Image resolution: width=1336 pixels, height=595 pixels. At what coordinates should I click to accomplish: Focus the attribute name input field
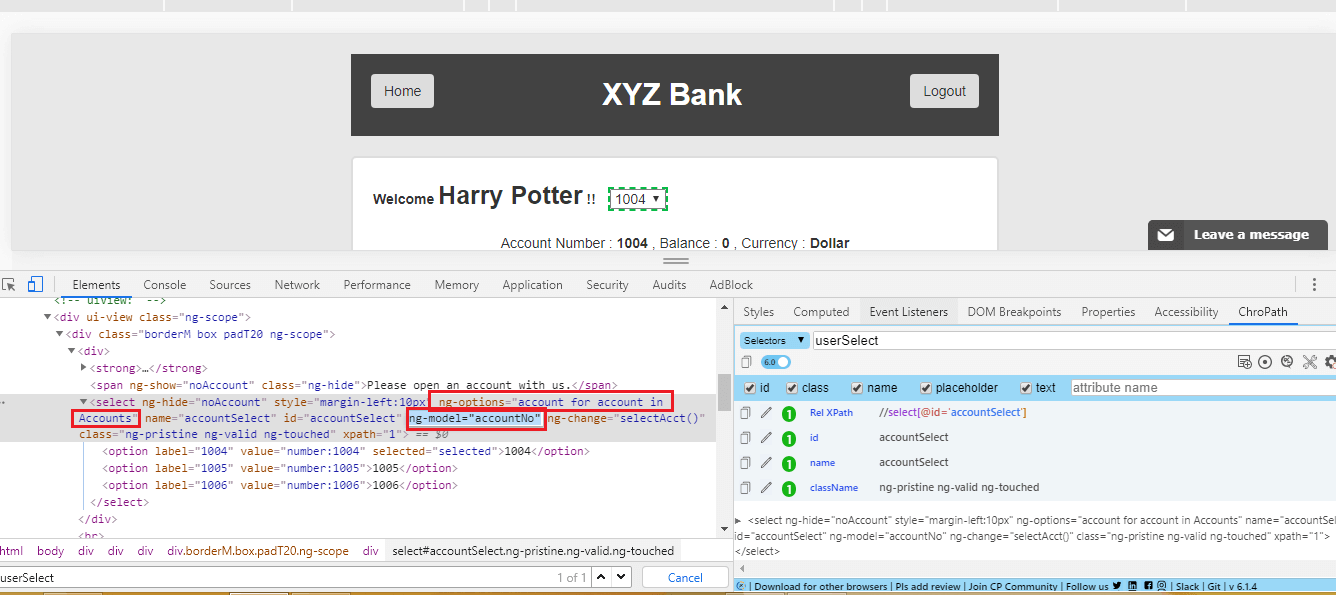tap(1202, 388)
